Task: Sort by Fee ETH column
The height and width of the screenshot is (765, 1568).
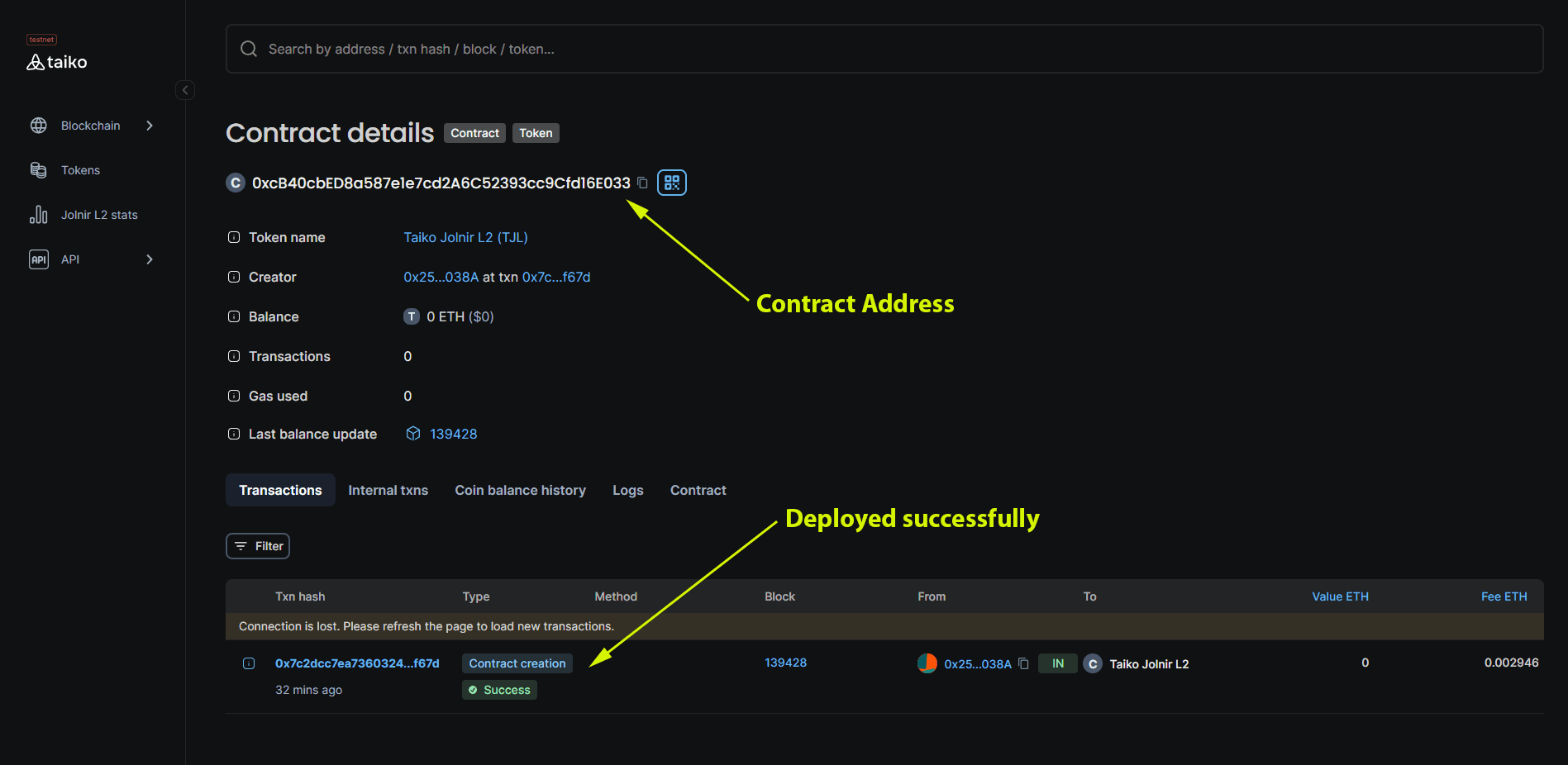Action: coord(1504,596)
